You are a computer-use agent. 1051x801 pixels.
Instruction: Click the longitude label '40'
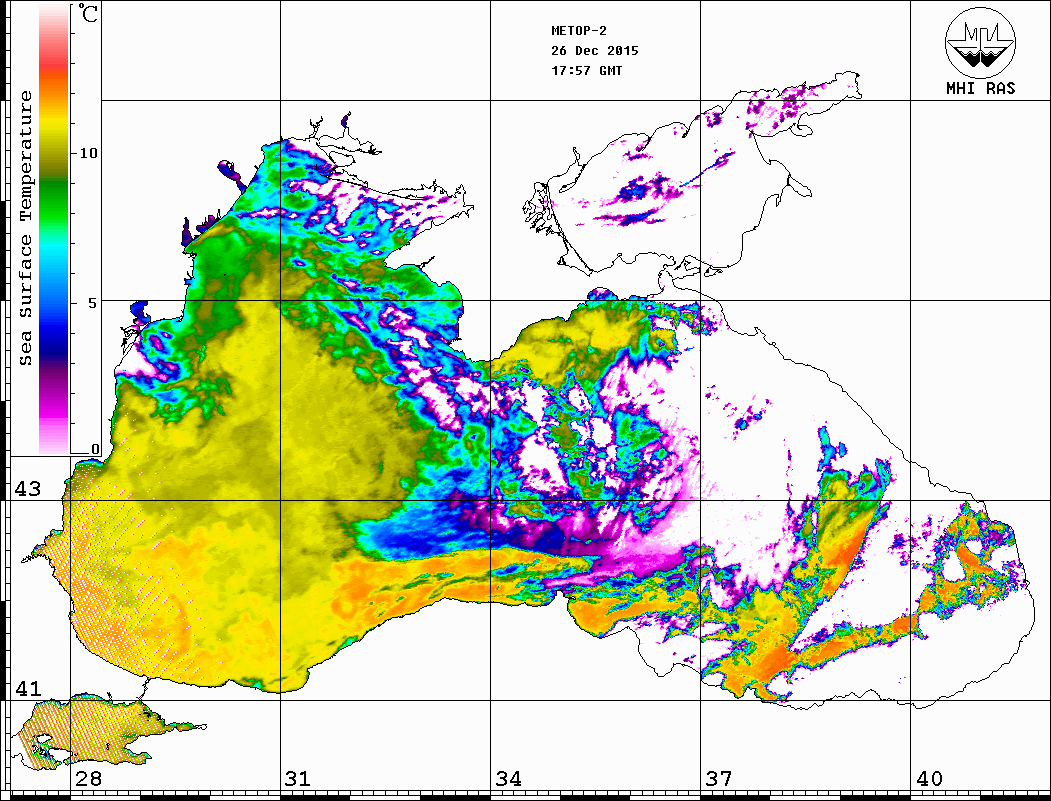pos(929,778)
